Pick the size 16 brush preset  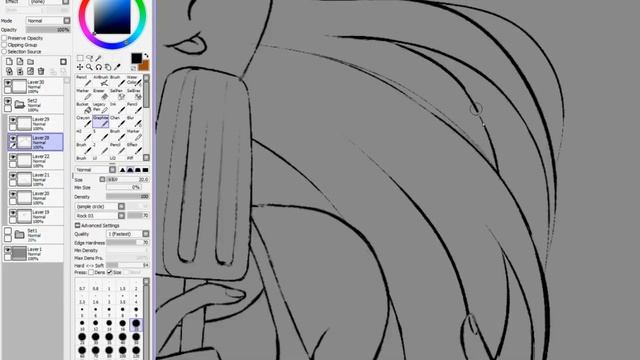[x=122, y=325]
